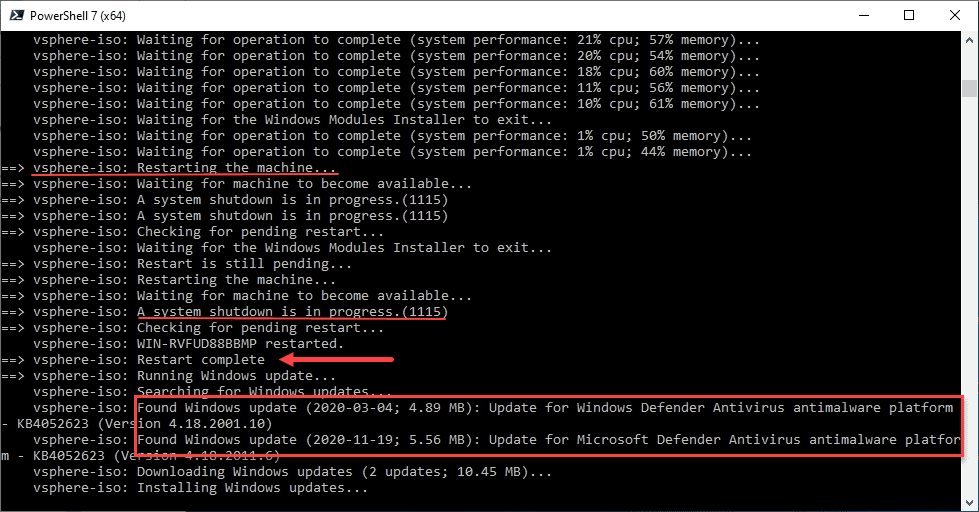Close the PowerShell 7 window
979x512 pixels.
(x=955, y=16)
